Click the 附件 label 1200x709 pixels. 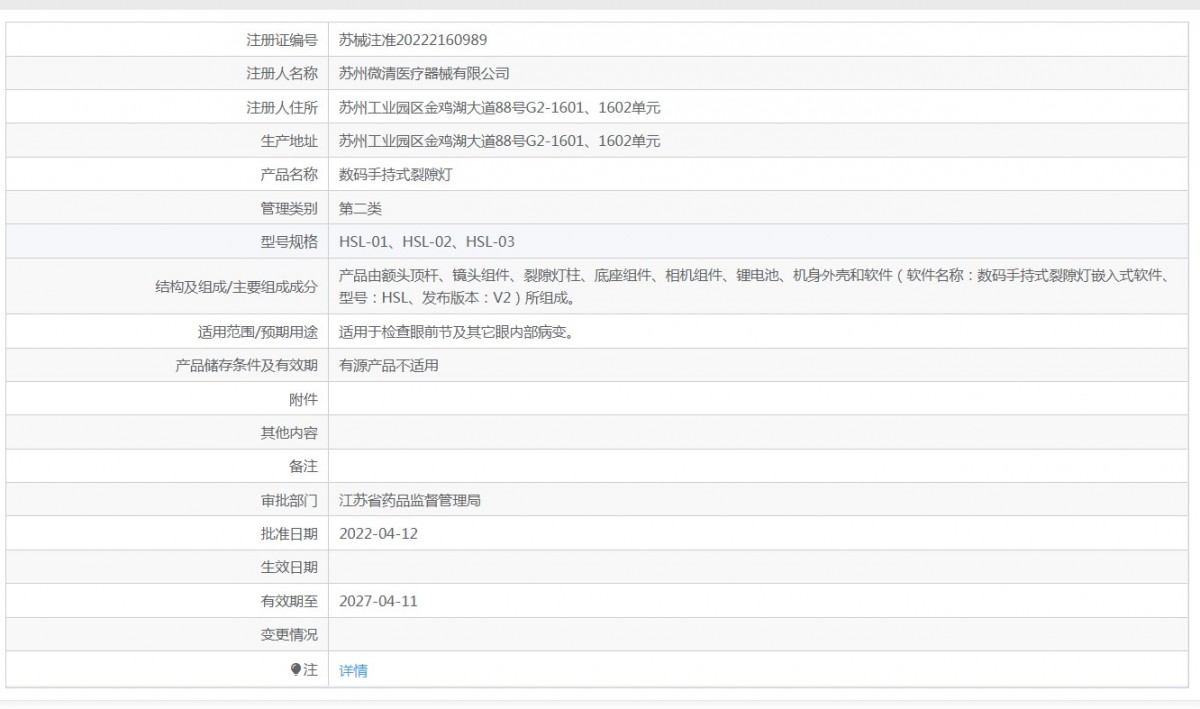pyautogui.click(x=303, y=399)
